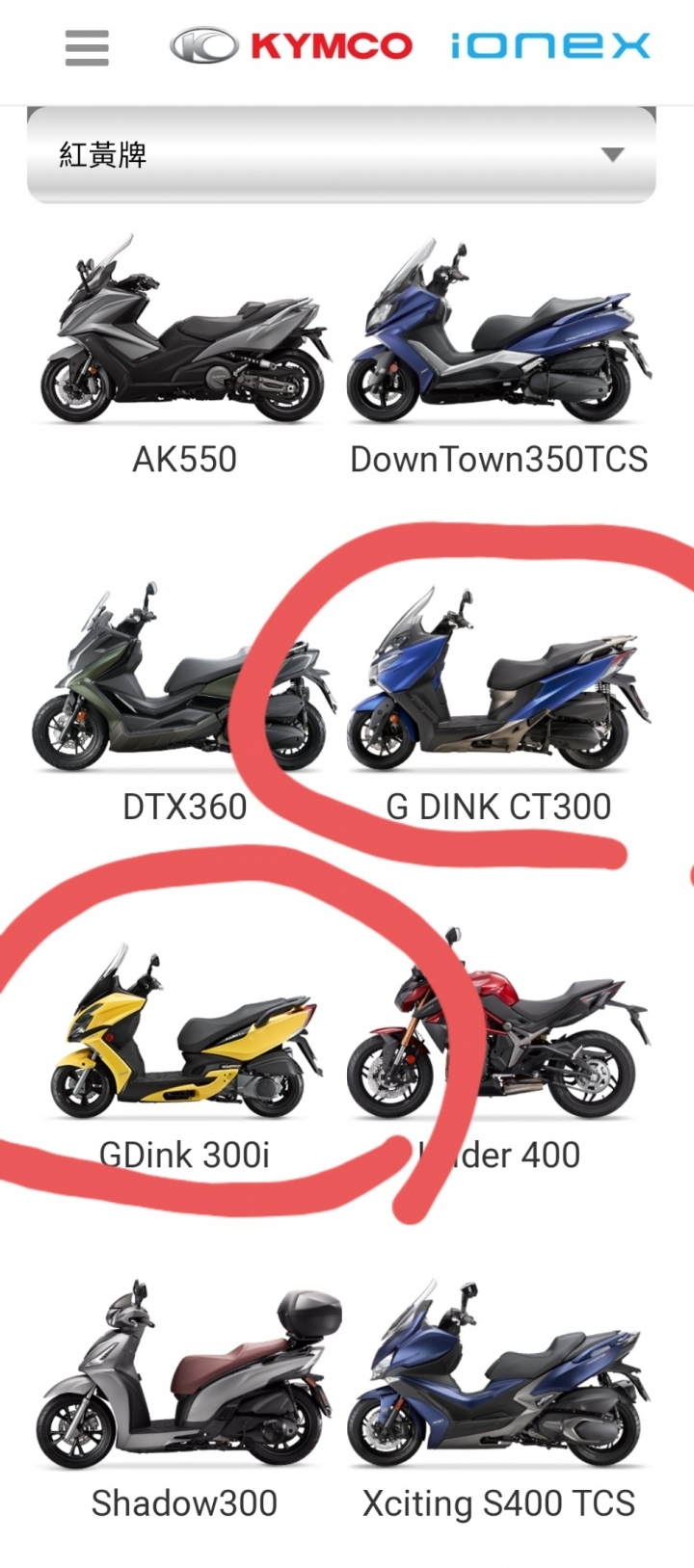Select the blue G DINK CT300 image

pos(498,678)
